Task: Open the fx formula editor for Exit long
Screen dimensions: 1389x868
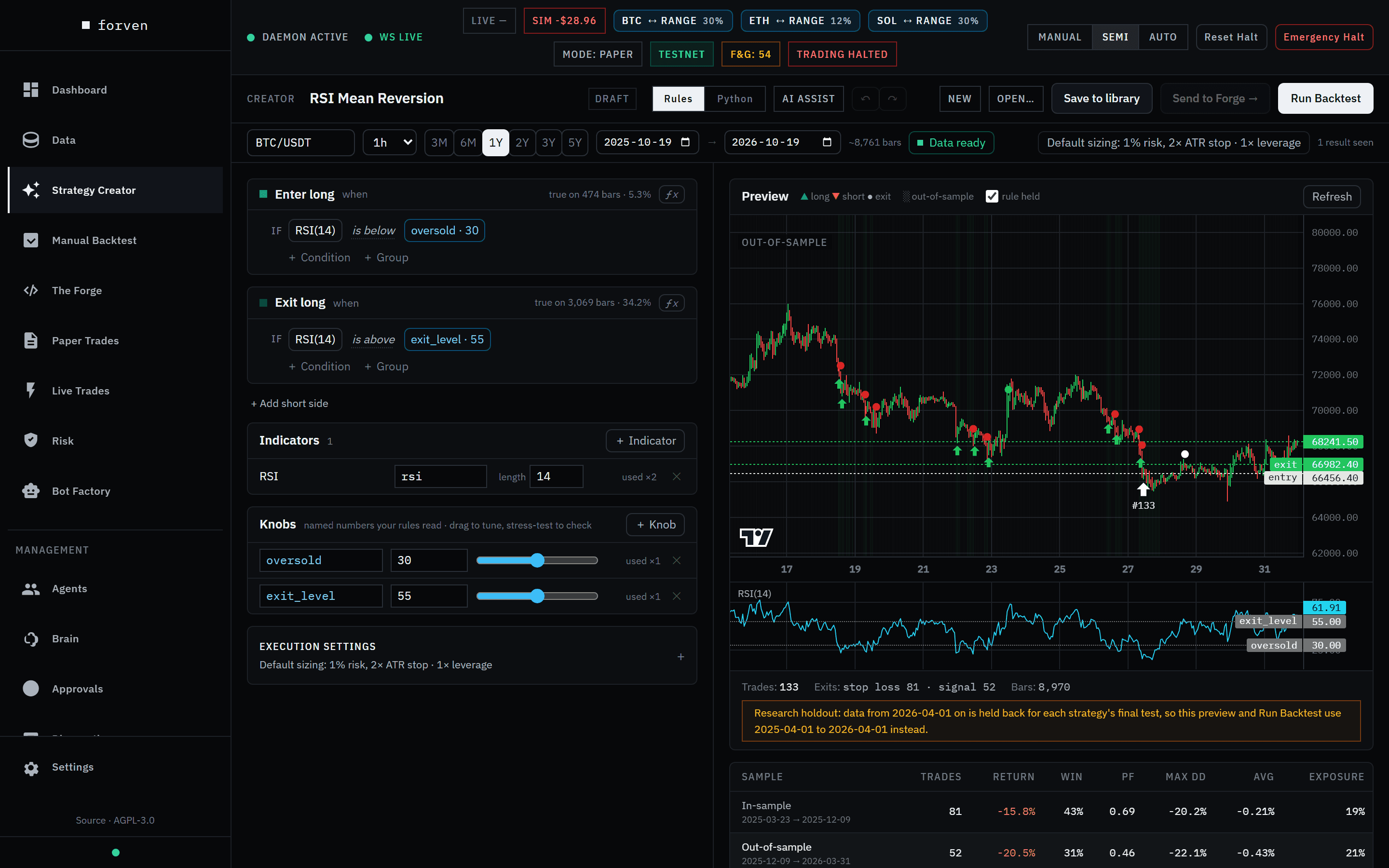Action: tap(671, 303)
